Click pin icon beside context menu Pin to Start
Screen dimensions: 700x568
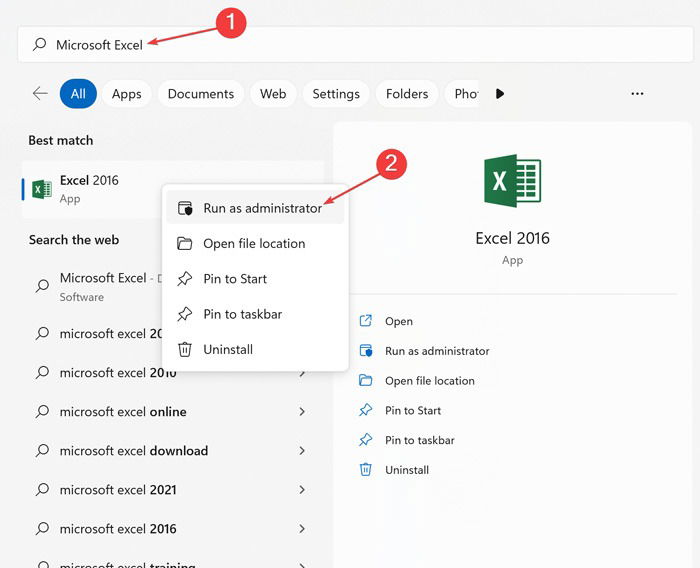coord(184,279)
